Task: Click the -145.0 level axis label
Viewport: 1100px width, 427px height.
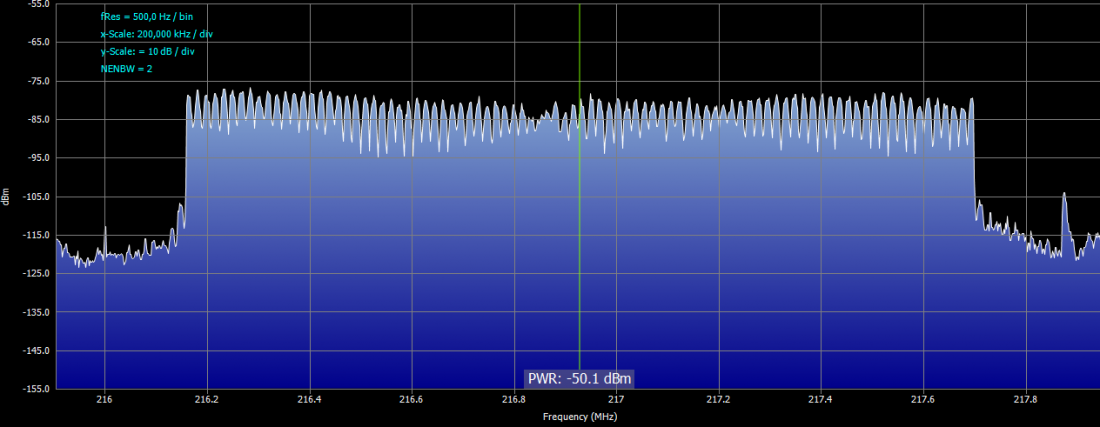Action: (37, 351)
